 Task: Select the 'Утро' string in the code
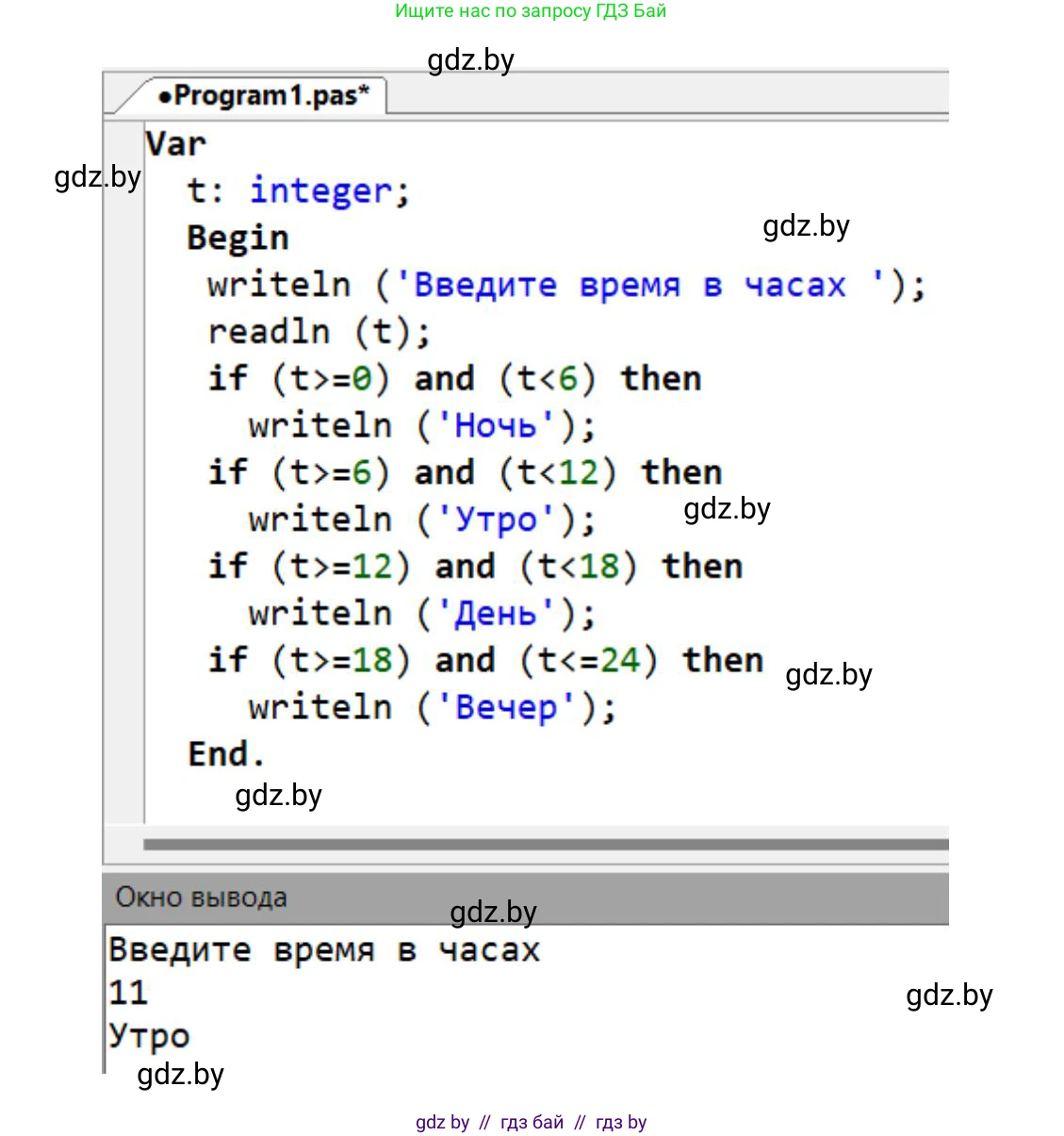point(496,519)
